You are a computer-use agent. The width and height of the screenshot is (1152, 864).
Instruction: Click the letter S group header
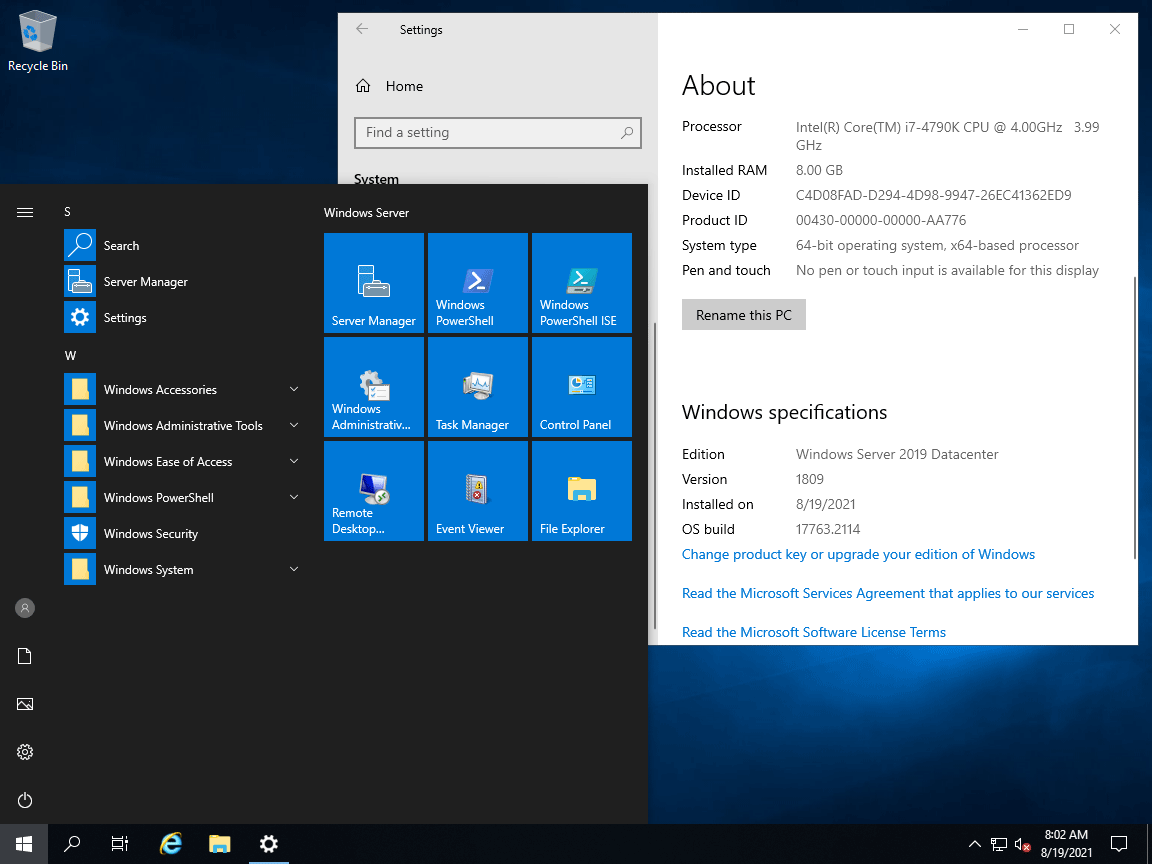68,212
